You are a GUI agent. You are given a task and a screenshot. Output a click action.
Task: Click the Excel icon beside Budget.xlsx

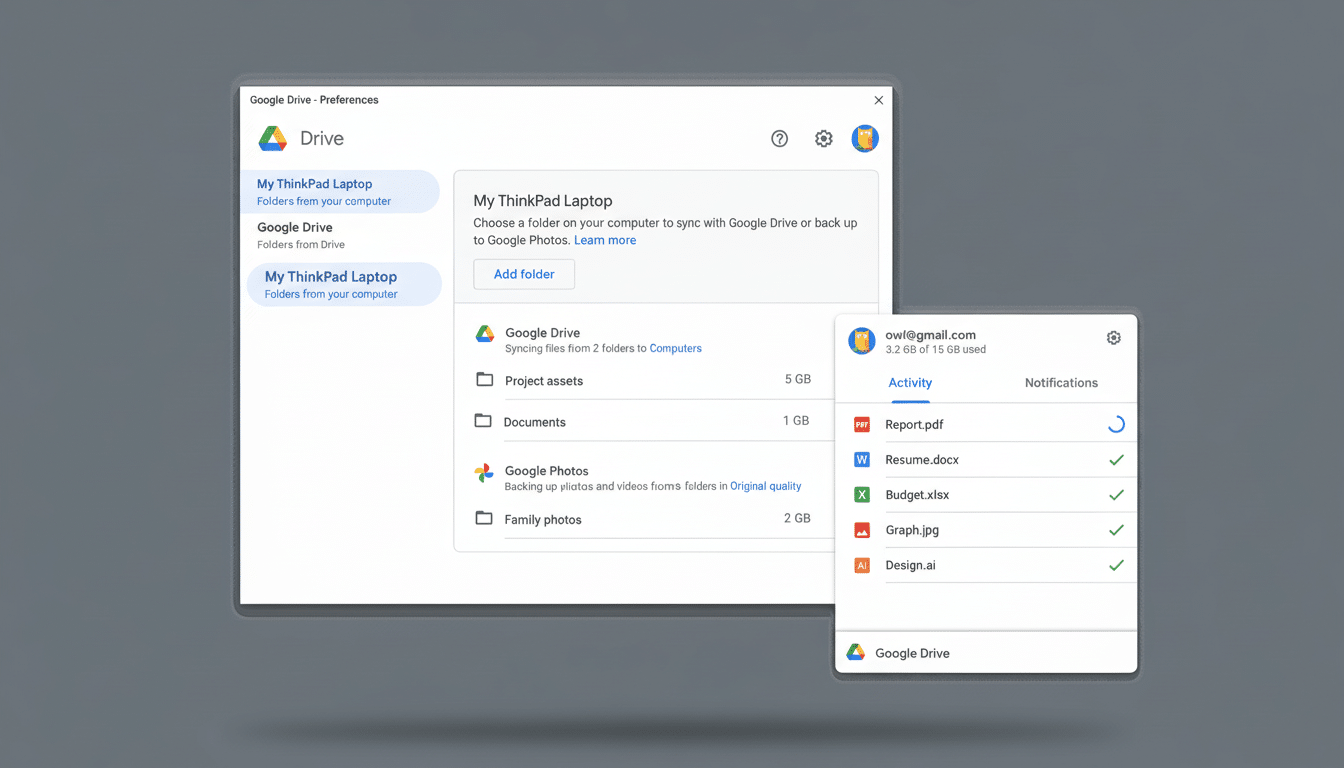click(x=861, y=494)
